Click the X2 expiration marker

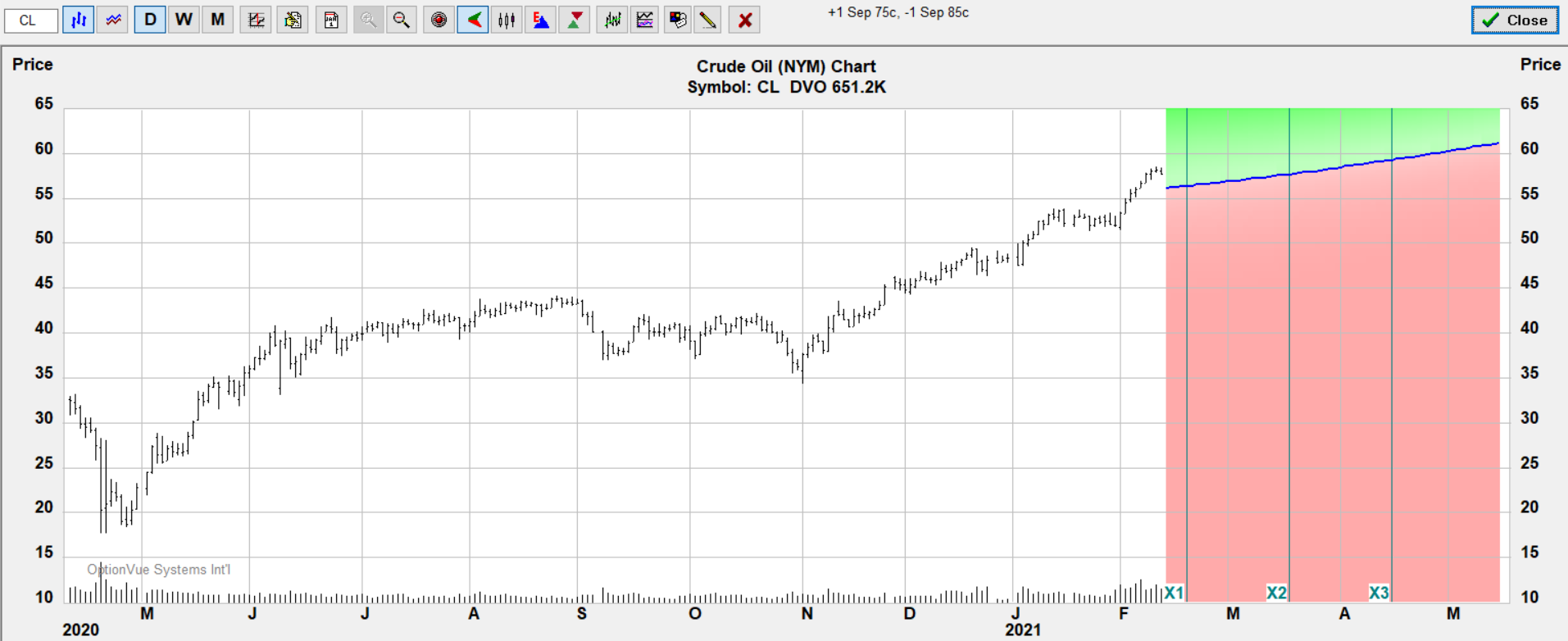pos(1276,592)
